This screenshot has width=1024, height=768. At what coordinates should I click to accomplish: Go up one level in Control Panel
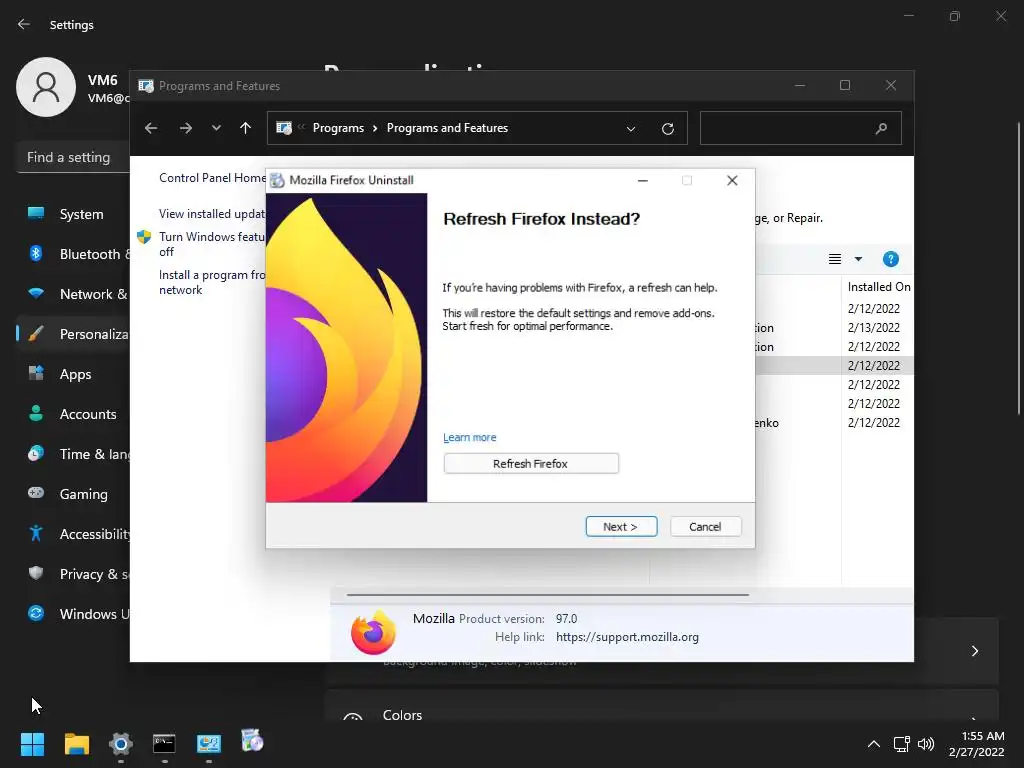(x=246, y=128)
